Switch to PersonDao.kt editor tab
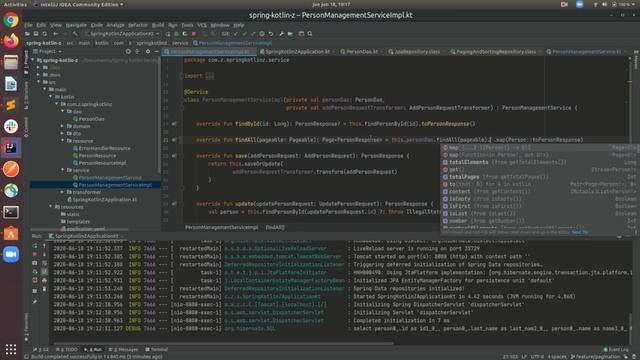Screen dimensions: 640x360 point(362,52)
